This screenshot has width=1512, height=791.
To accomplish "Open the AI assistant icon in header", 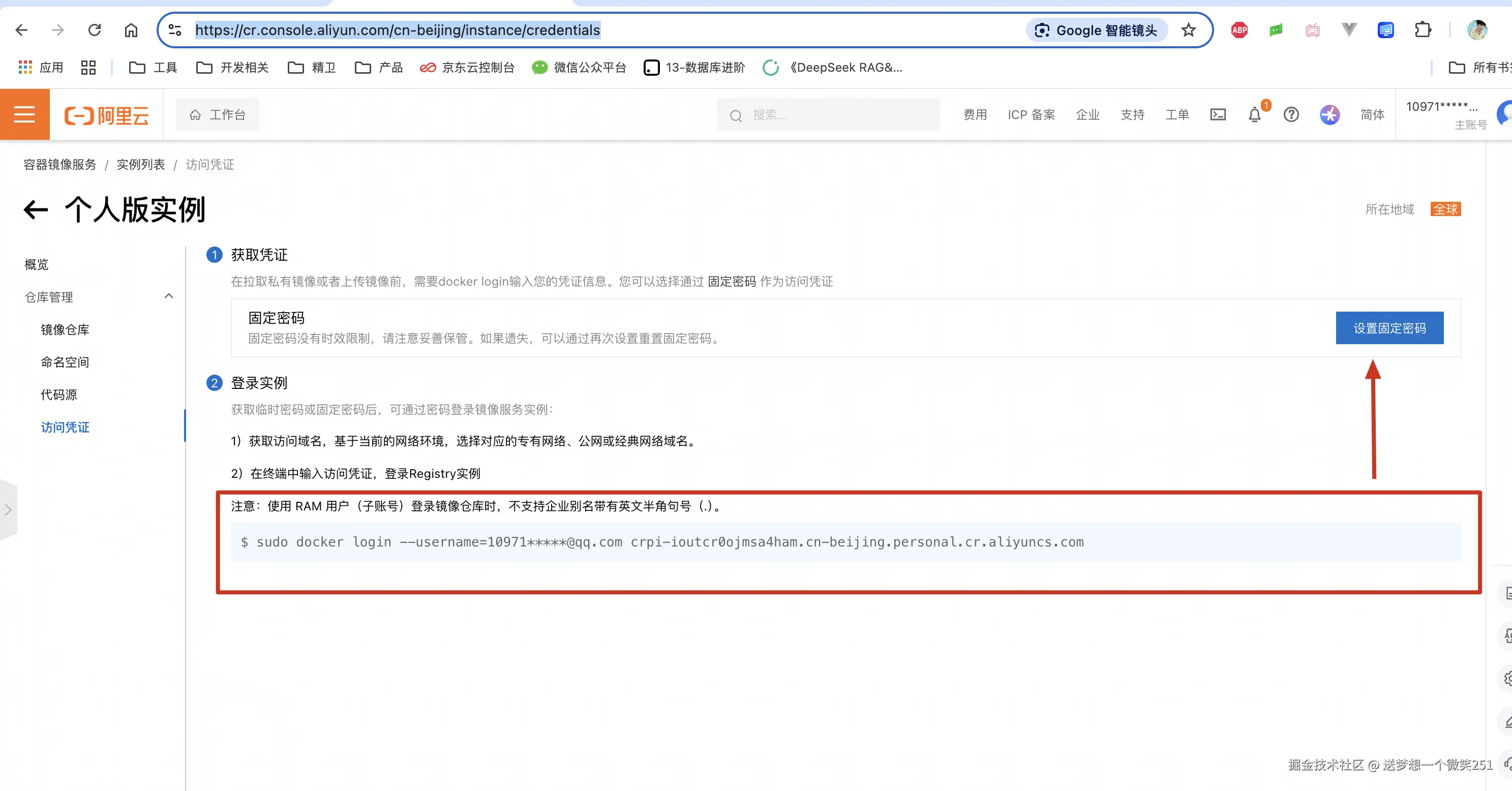I will click(x=1329, y=114).
